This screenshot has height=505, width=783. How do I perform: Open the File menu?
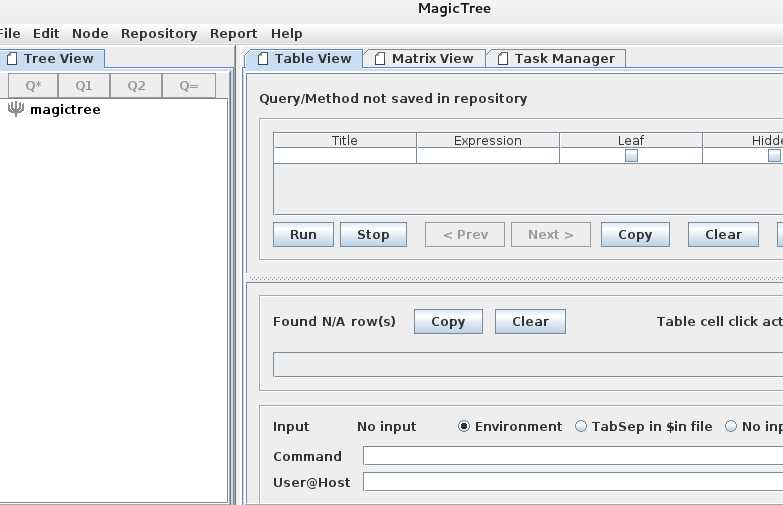pyautogui.click(x=9, y=33)
